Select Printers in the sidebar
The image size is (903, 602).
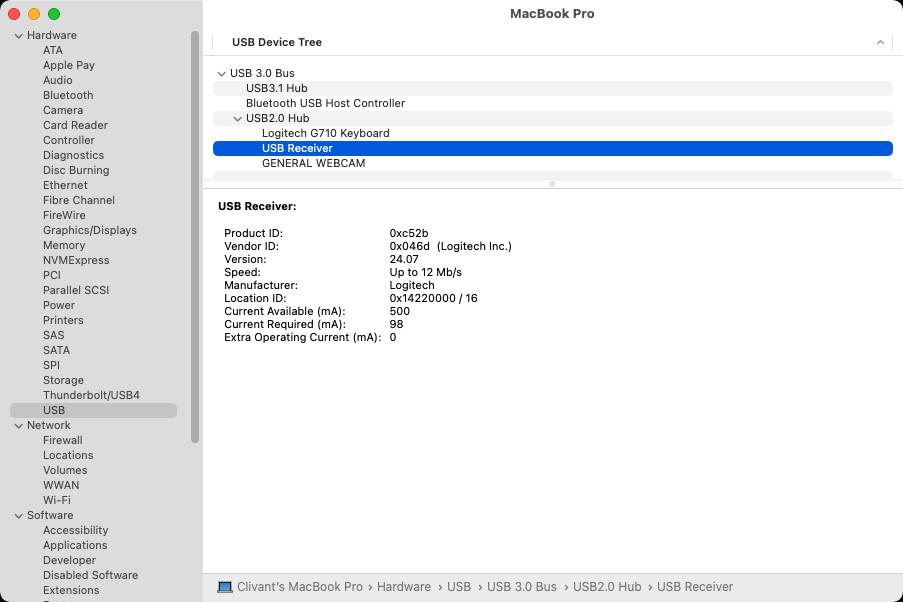(63, 320)
